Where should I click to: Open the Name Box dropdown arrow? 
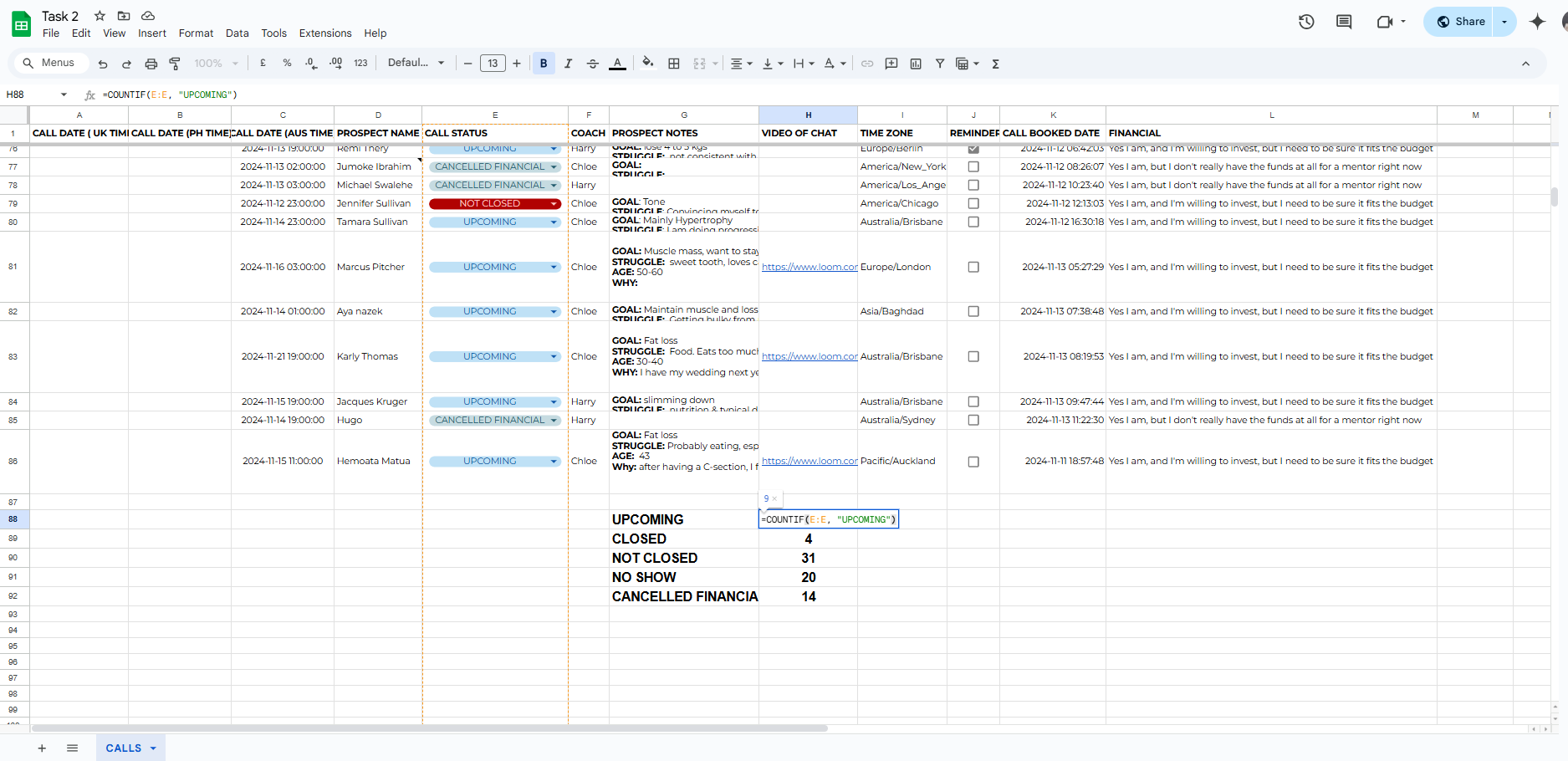64,94
